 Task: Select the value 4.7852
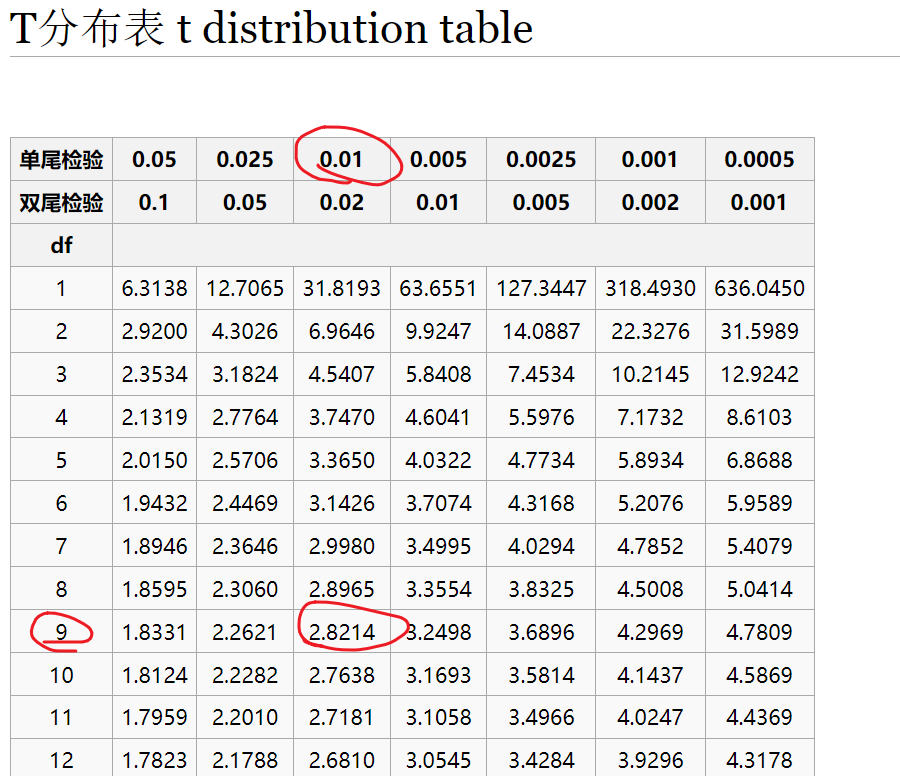click(650, 546)
